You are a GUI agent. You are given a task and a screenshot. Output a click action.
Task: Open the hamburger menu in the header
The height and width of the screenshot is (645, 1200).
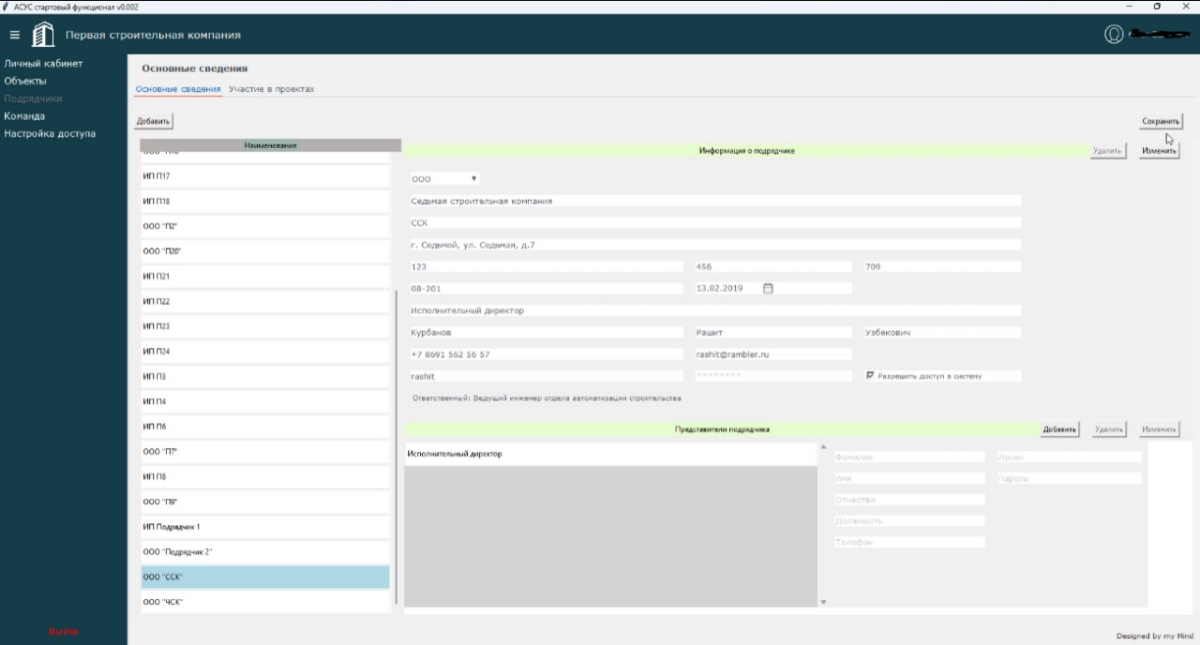pyautogui.click(x=14, y=36)
